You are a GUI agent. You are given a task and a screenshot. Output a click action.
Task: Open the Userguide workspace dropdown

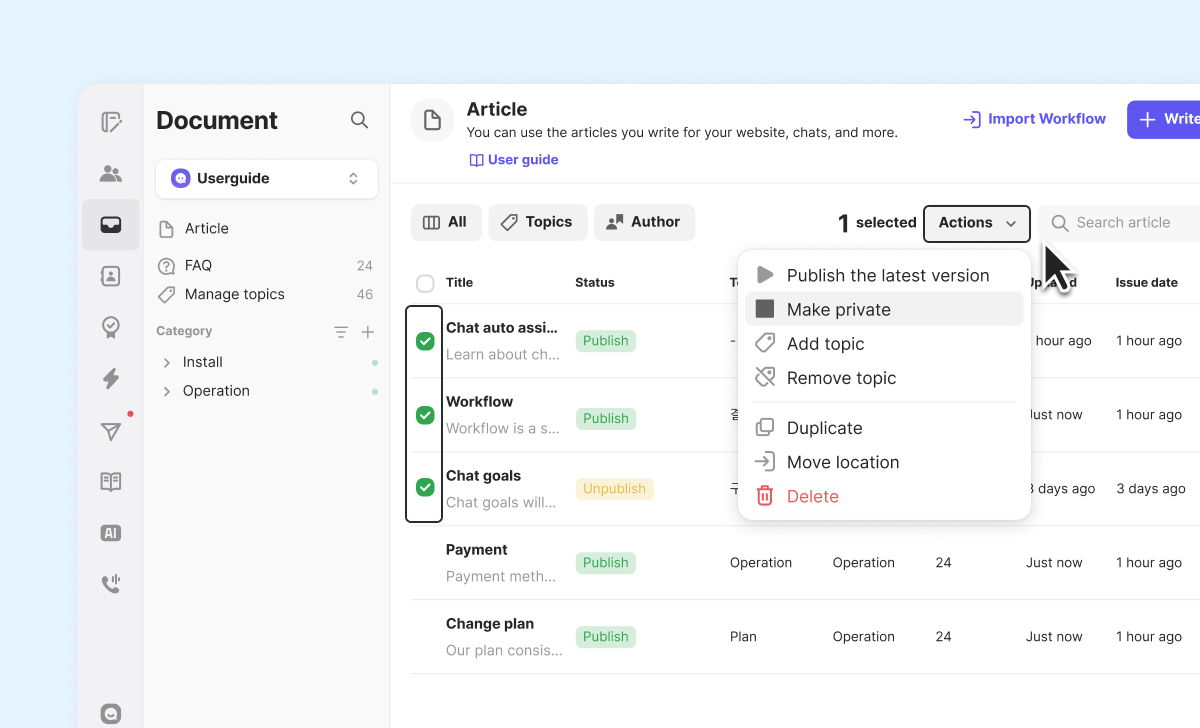pyautogui.click(x=267, y=179)
